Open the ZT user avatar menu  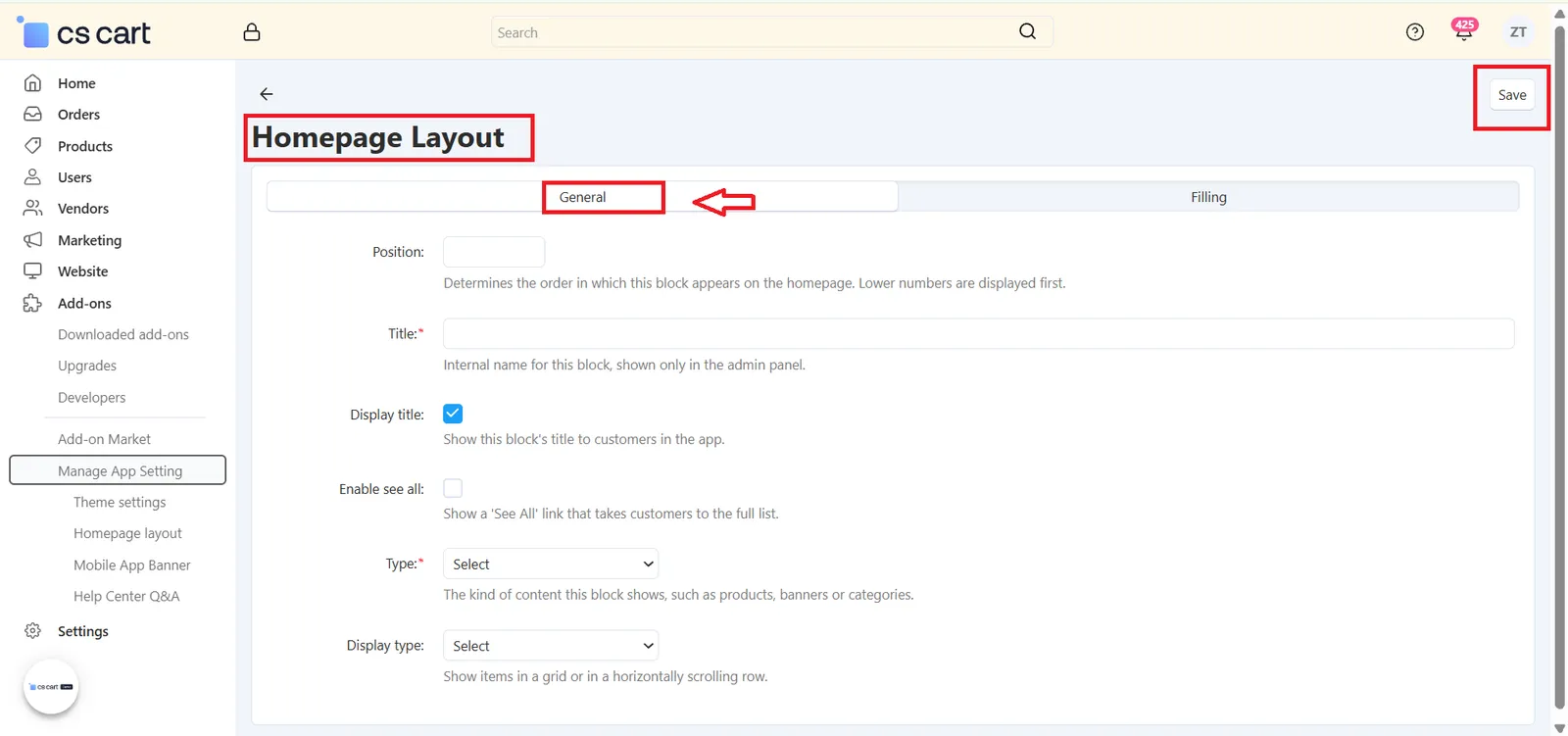(x=1518, y=32)
